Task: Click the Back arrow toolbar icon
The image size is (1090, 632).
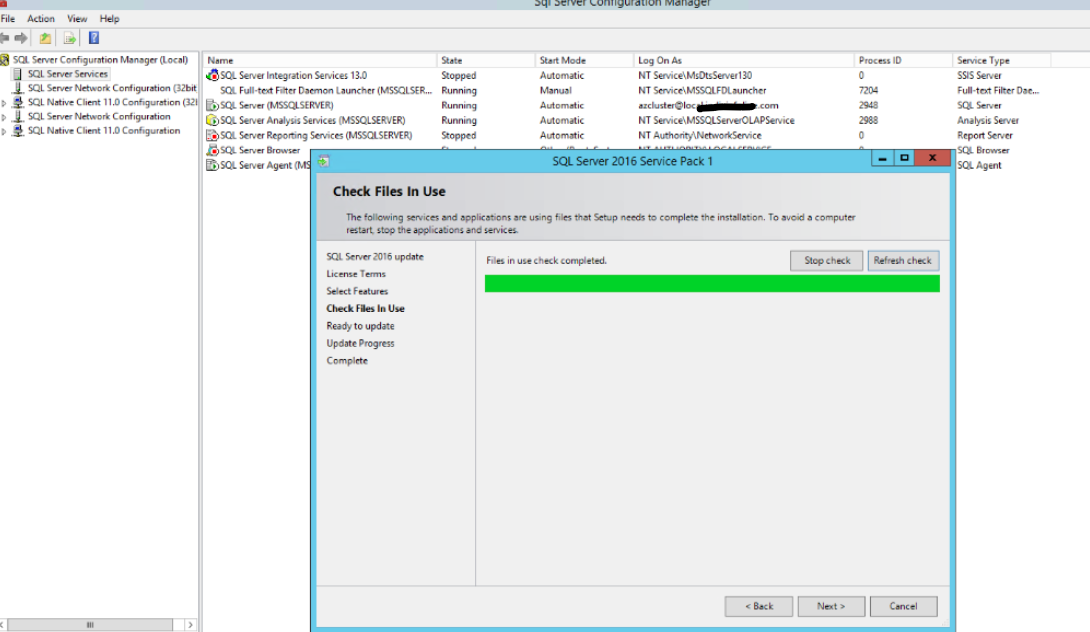Action: click(5, 38)
